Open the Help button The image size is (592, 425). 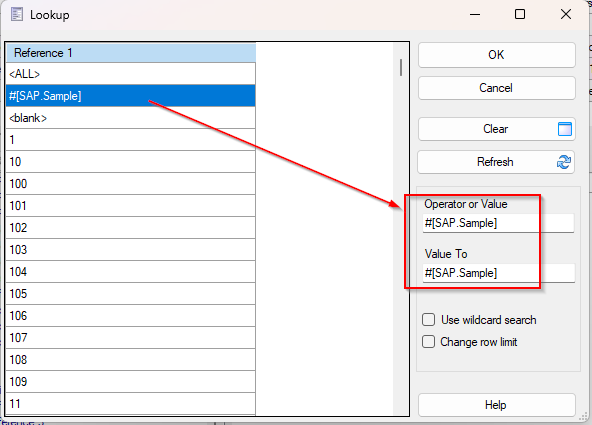pos(496,405)
